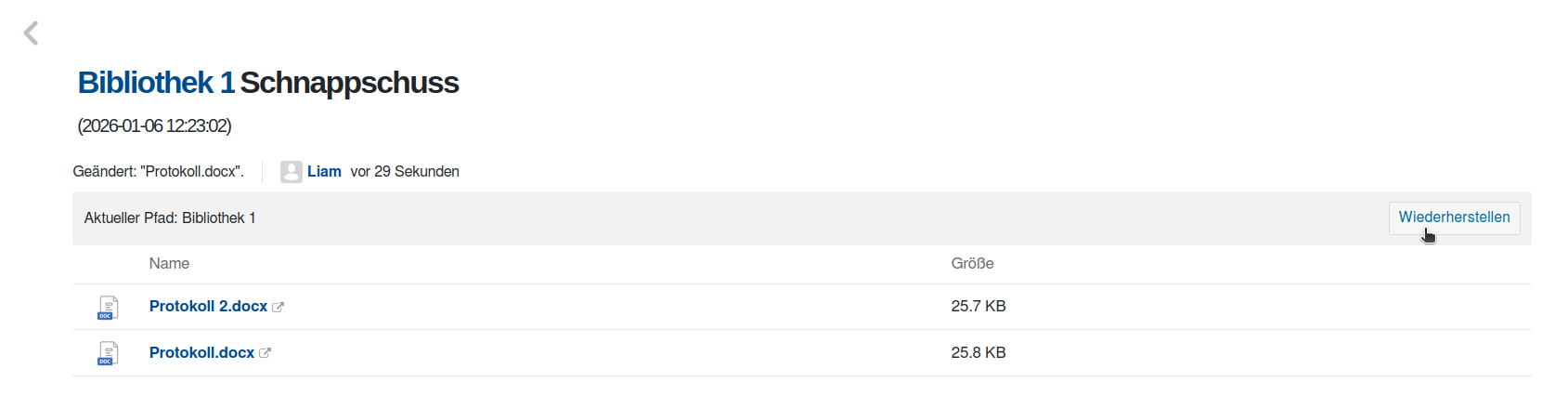
Task: Open the Protokoll 2.docx file name link
Action: (208, 307)
